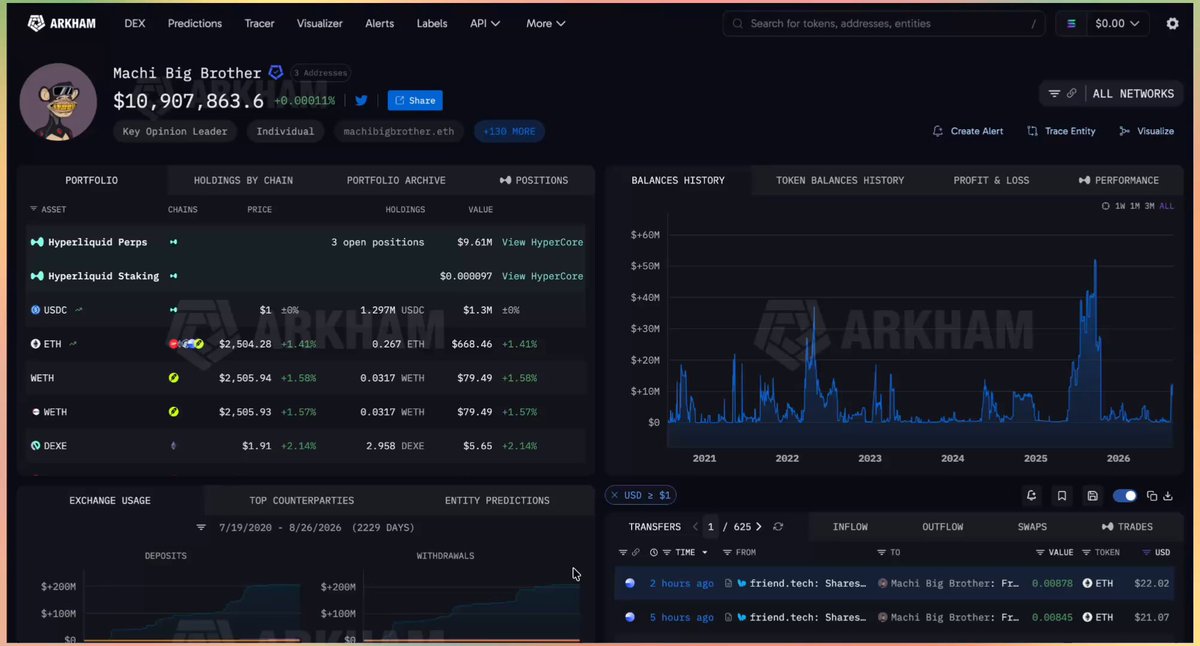Switch to the Outflow tab
The width and height of the screenshot is (1200, 646).
tap(942, 526)
